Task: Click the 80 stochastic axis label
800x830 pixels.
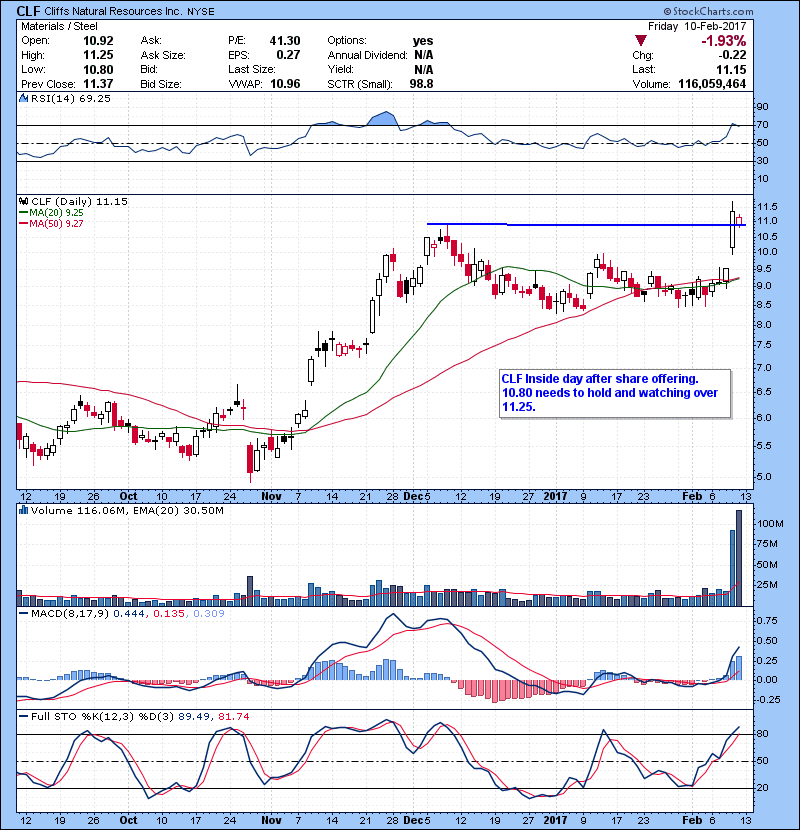Action: pyautogui.click(x=763, y=734)
